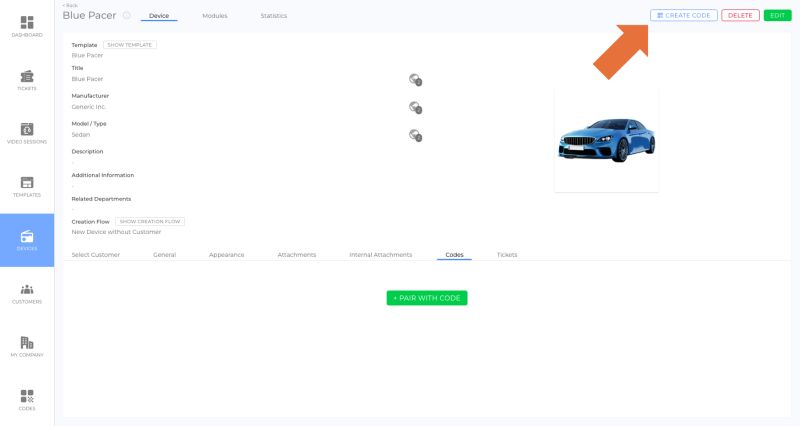Switch to the Modules tab
This screenshot has width=800, height=426.
(x=215, y=16)
